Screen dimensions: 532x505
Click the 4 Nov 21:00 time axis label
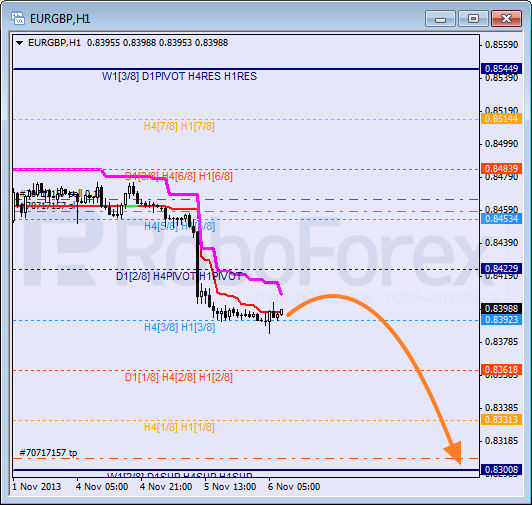click(x=166, y=487)
